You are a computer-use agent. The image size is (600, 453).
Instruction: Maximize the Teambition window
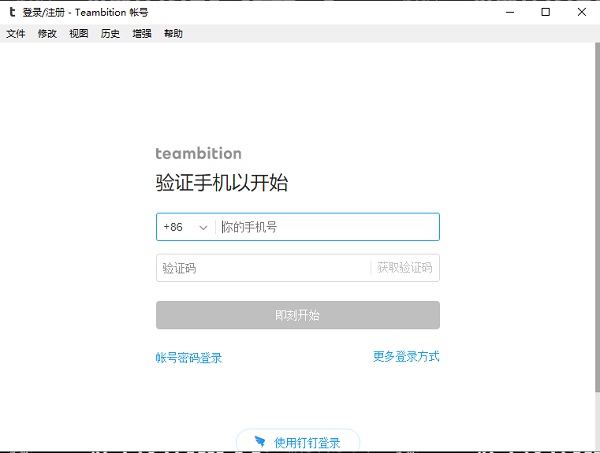point(546,12)
